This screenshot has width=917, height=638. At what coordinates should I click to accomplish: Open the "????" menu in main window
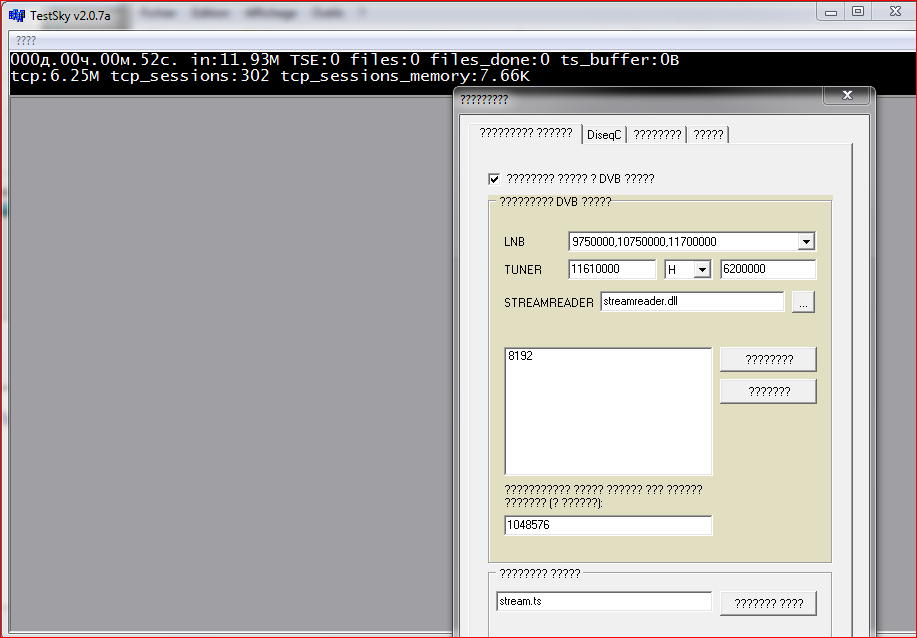[x=26, y=41]
